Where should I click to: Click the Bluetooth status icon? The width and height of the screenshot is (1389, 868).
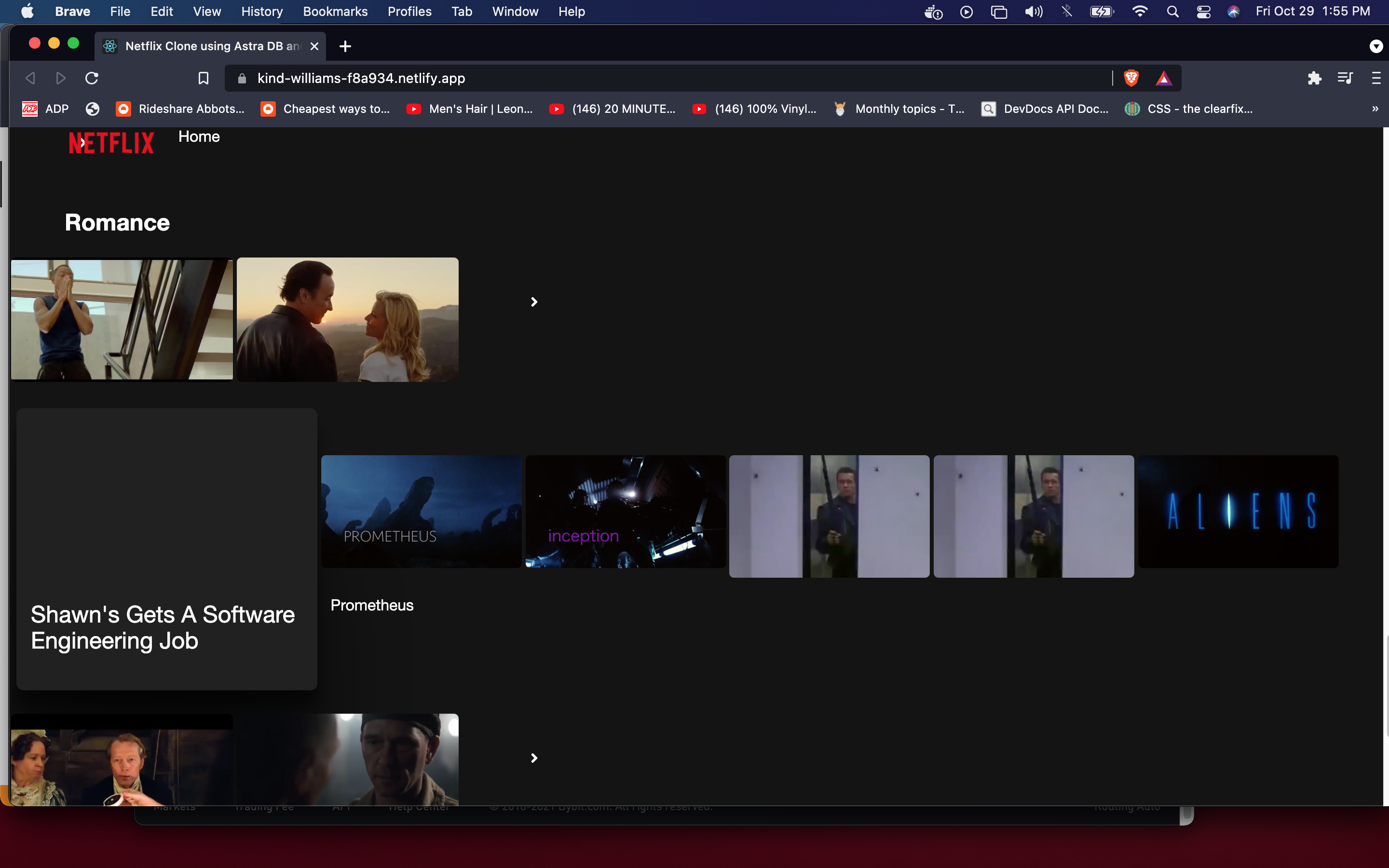point(1066,11)
